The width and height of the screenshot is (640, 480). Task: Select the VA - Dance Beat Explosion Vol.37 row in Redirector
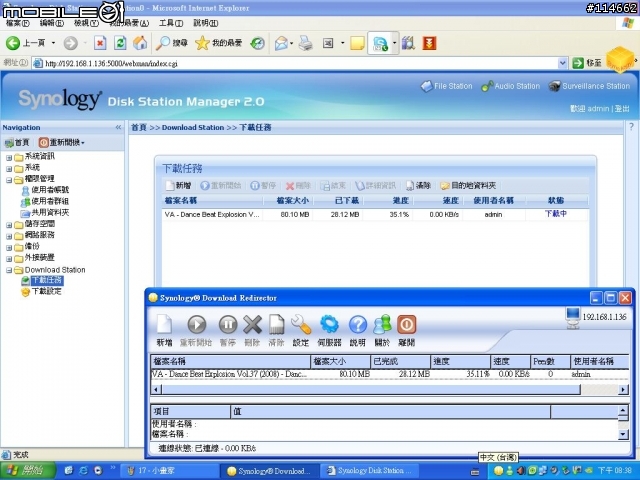(x=389, y=374)
